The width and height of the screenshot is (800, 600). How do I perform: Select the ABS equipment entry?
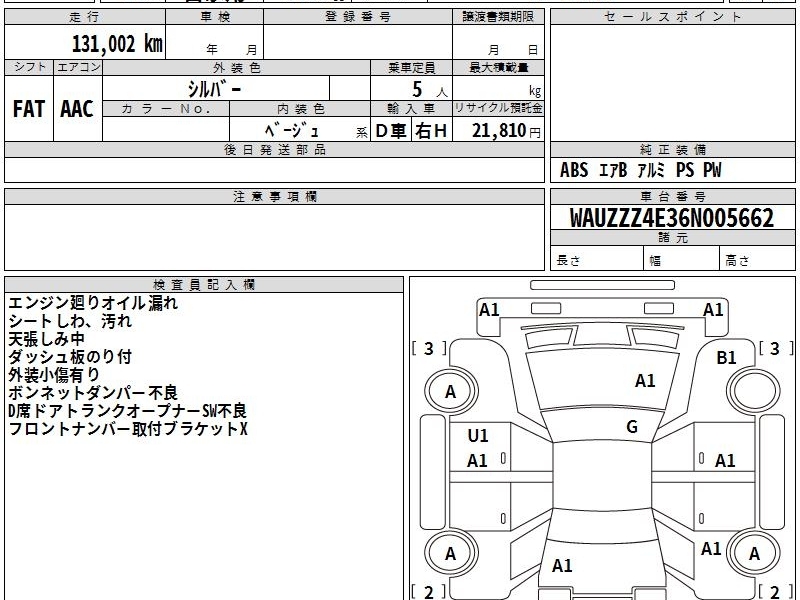574,170
